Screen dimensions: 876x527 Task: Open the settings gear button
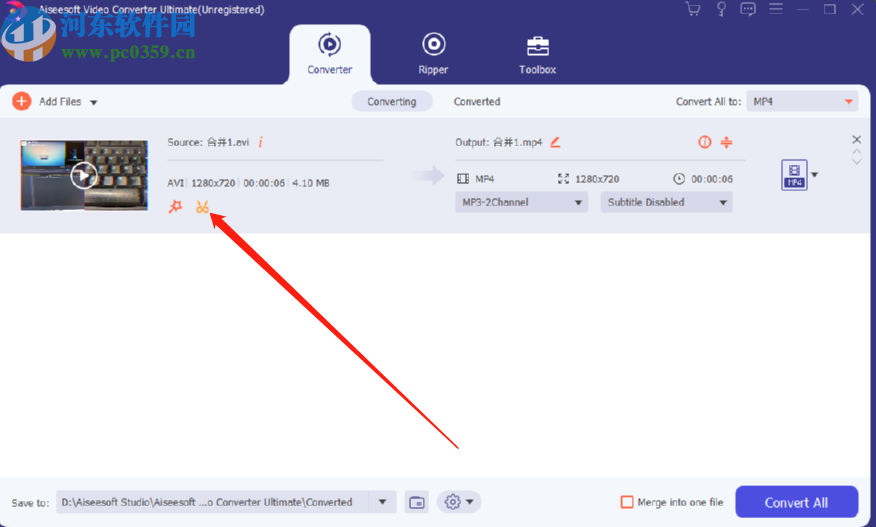click(452, 502)
